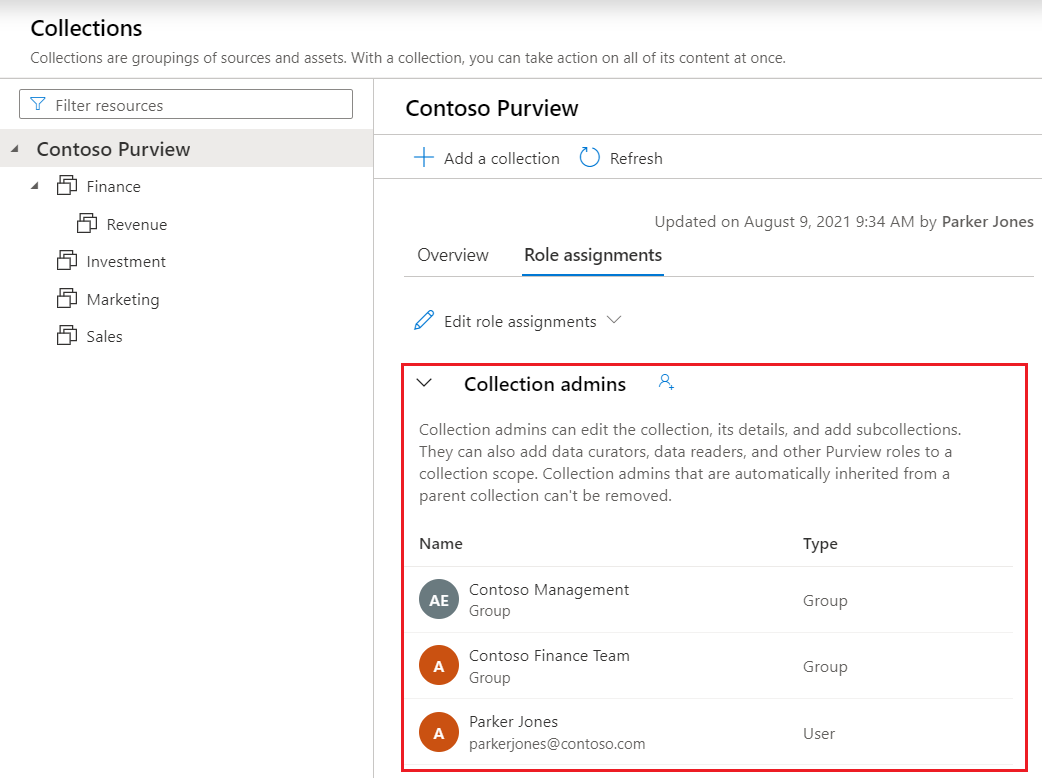Click the Sales collection icon
This screenshot has height=778, width=1042.
pos(68,336)
